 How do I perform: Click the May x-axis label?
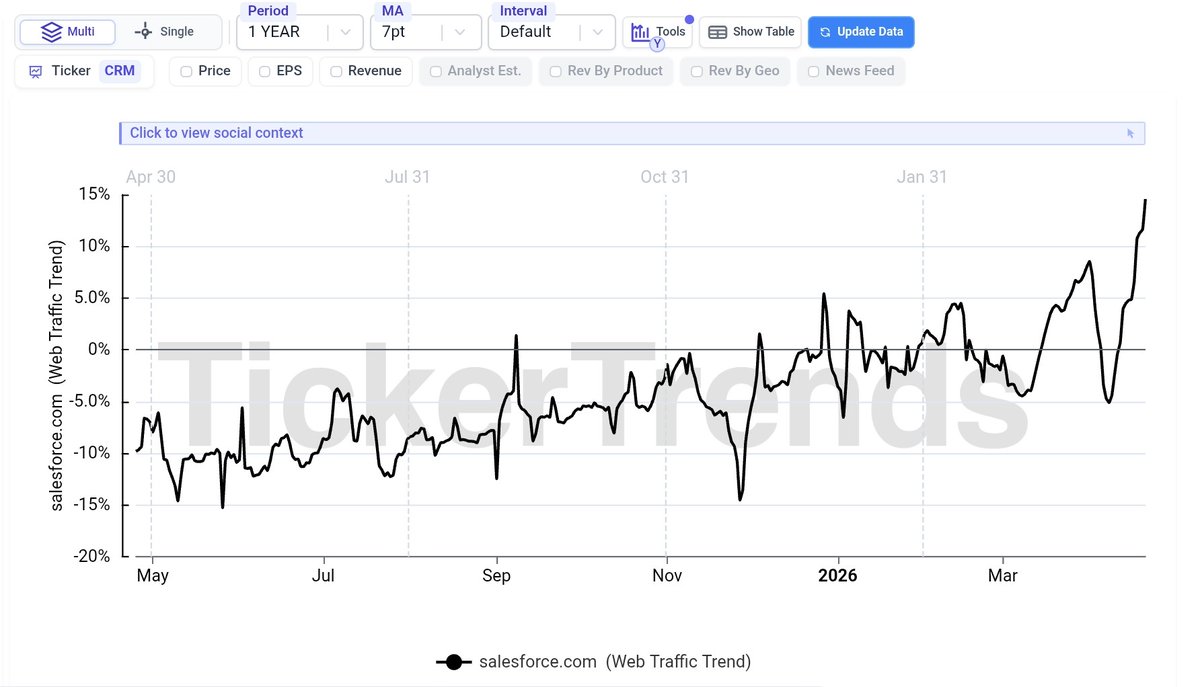[153, 576]
